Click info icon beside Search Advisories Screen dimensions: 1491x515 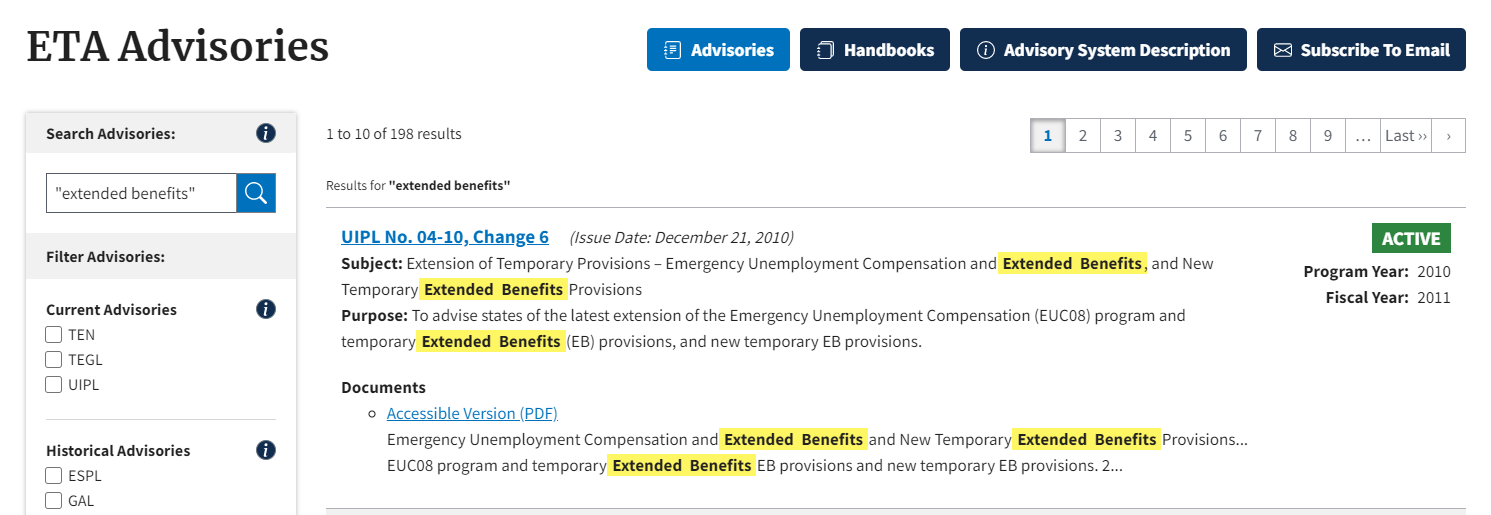(x=265, y=133)
